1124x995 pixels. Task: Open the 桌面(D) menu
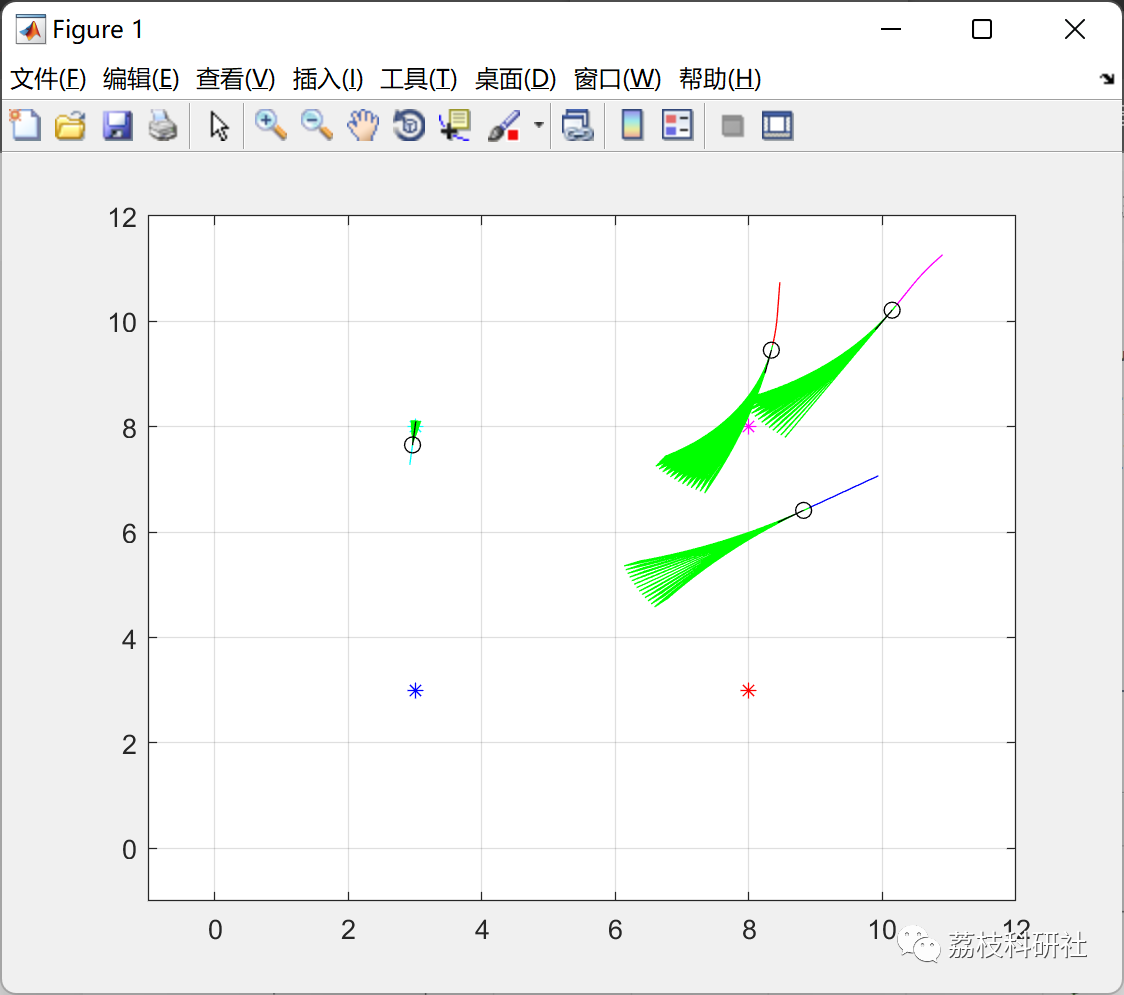515,79
